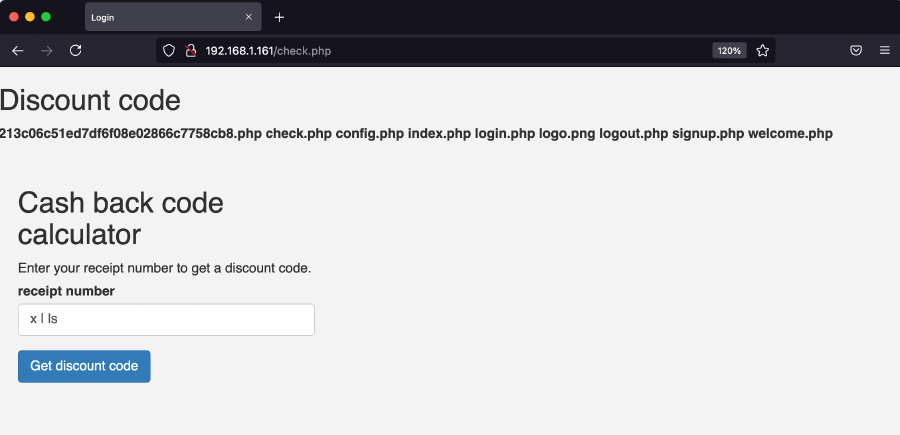The height and width of the screenshot is (435, 900).
Task: Click the Get discount code button
Action: pyautogui.click(x=84, y=366)
